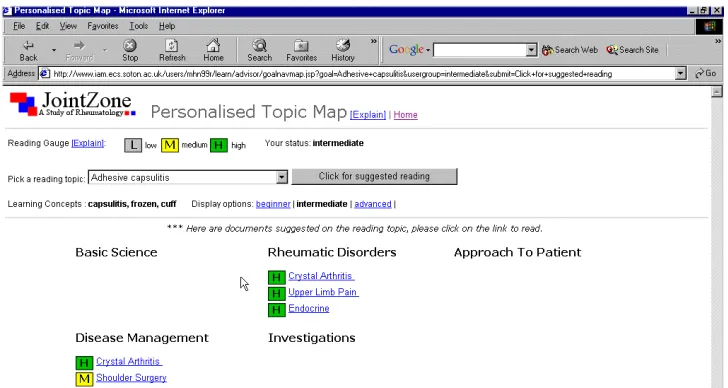Open the View menu
Screen dimensions: 728x388
68,26
